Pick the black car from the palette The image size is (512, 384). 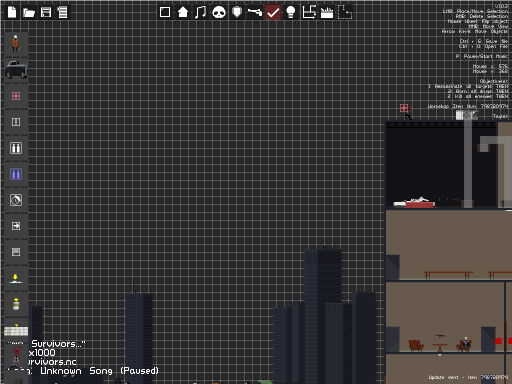tap(16, 69)
